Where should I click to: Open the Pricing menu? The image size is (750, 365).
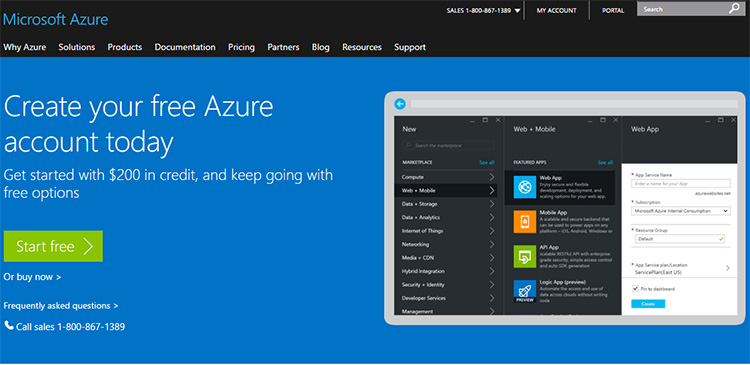242,47
